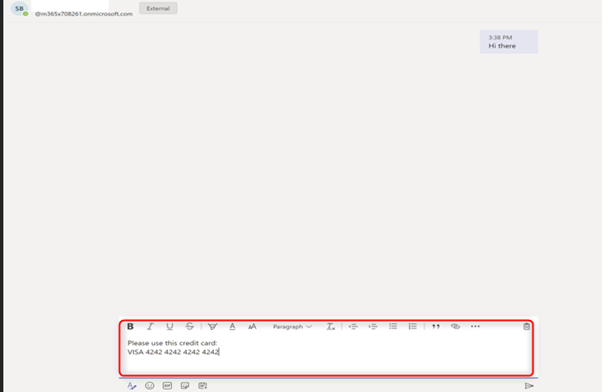Toggle italic formatting in compose toolbar

[x=150, y=326]
